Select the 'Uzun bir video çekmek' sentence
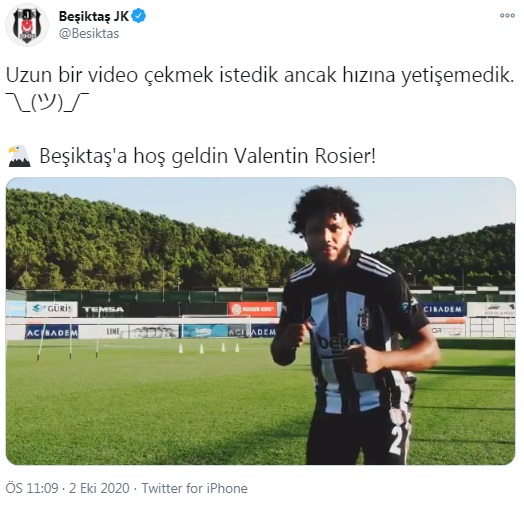Image resolution: width=524 pixels, height=506 pixels. [x=260, y=75]
